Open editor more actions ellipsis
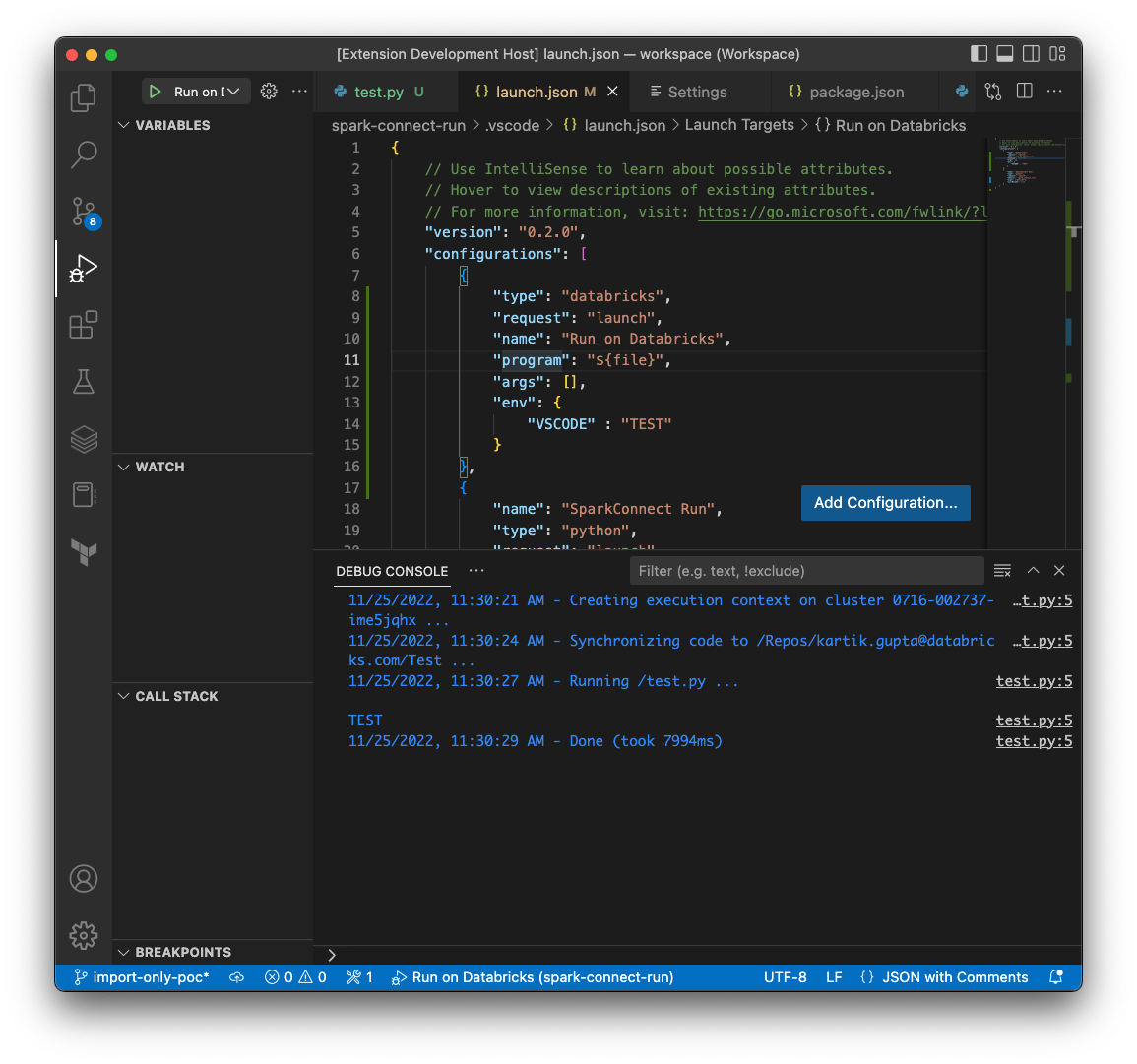Image resolution: width=1137 pixels, height=1064 pixels. (1054, 92)
